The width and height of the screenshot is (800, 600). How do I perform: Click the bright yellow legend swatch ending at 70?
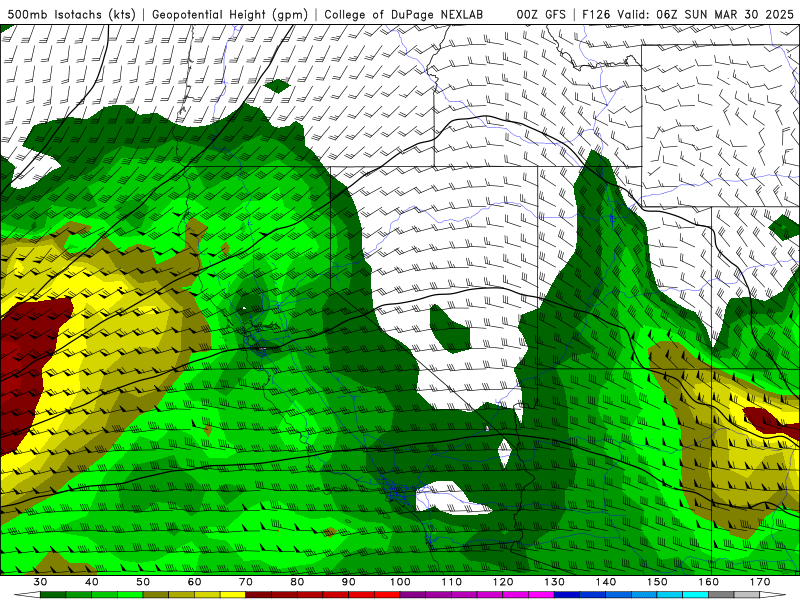coord(233,595)
